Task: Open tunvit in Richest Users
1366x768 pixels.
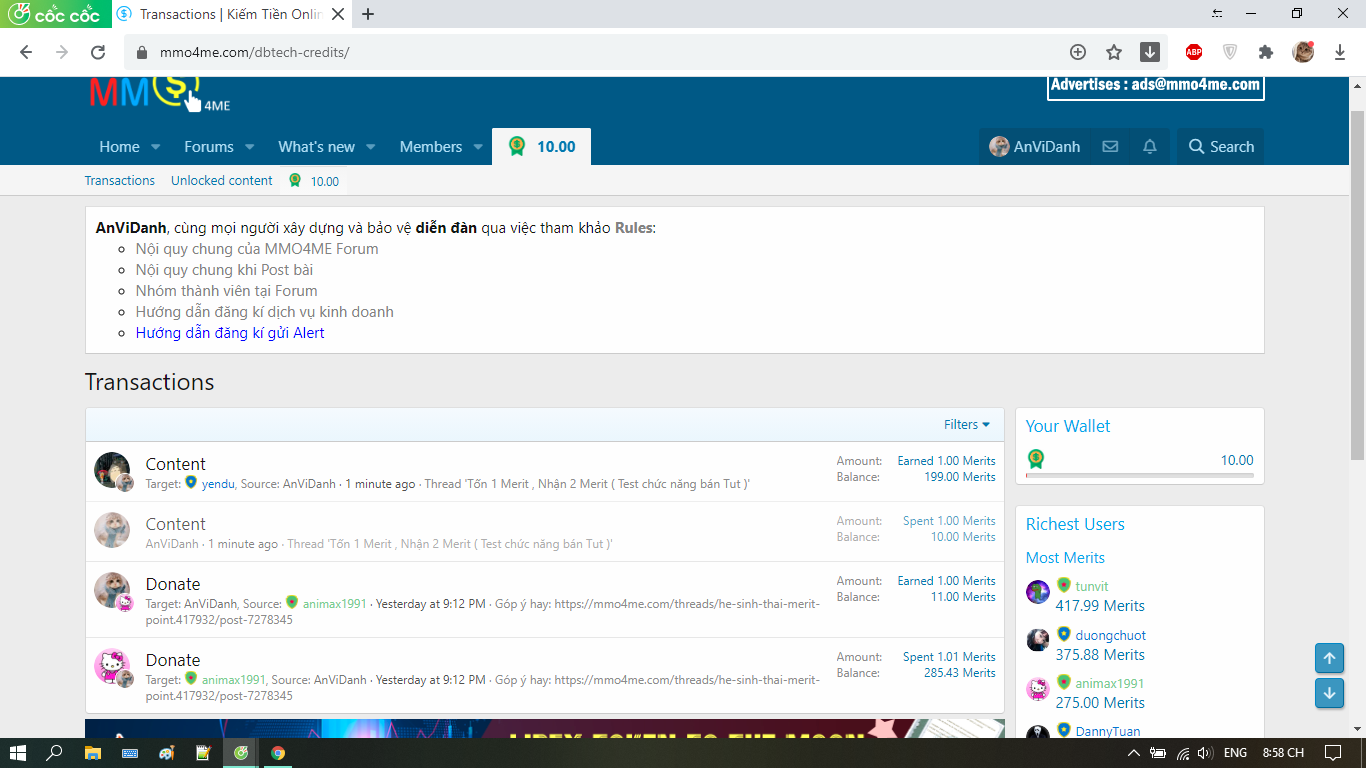Action: click(x=1092, y=586)
